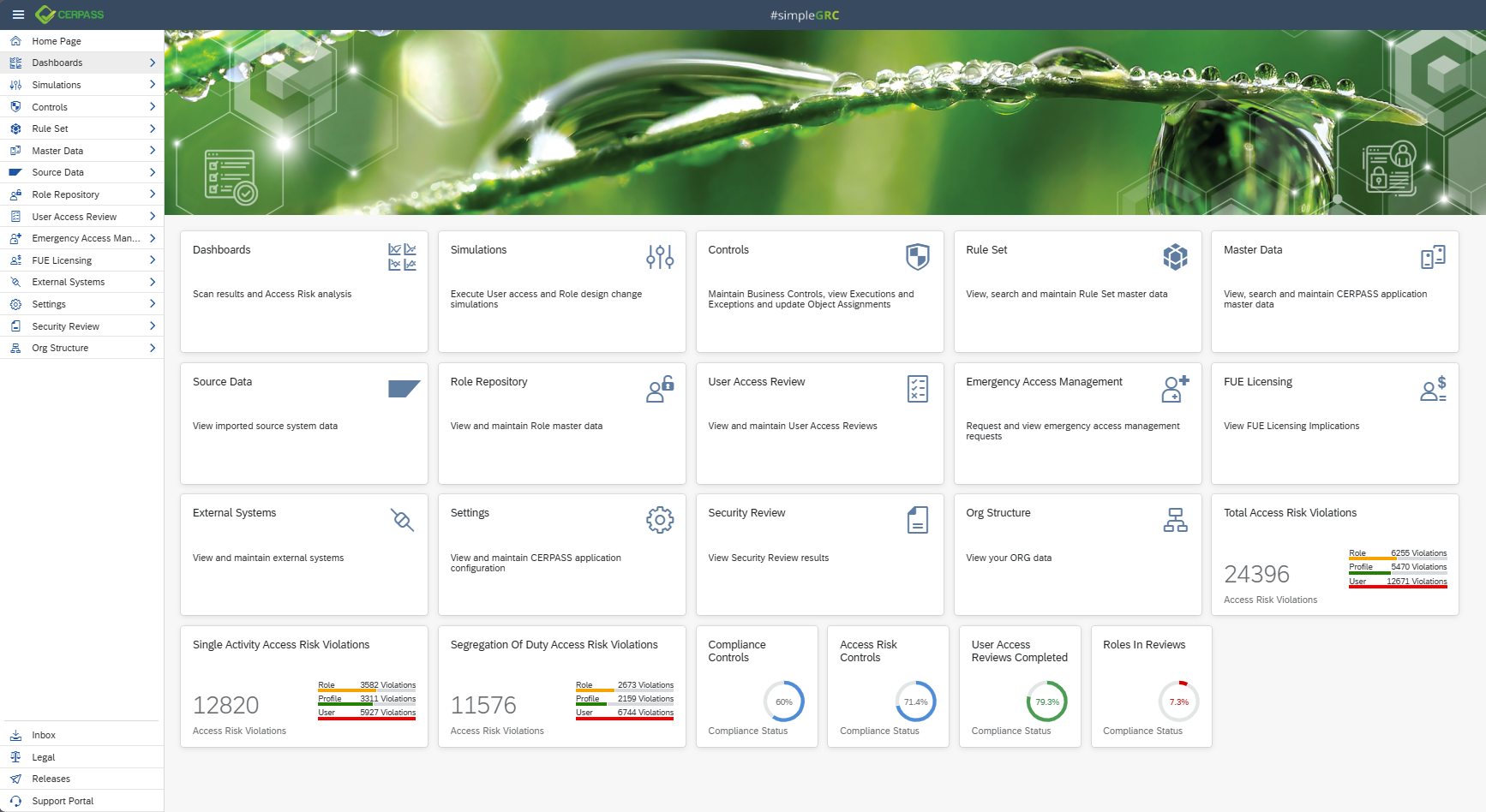The width and height of the screenshot is (1486, 812).
Task: Open the Emergency Access Management tile title
Action: click(1044, 382)
